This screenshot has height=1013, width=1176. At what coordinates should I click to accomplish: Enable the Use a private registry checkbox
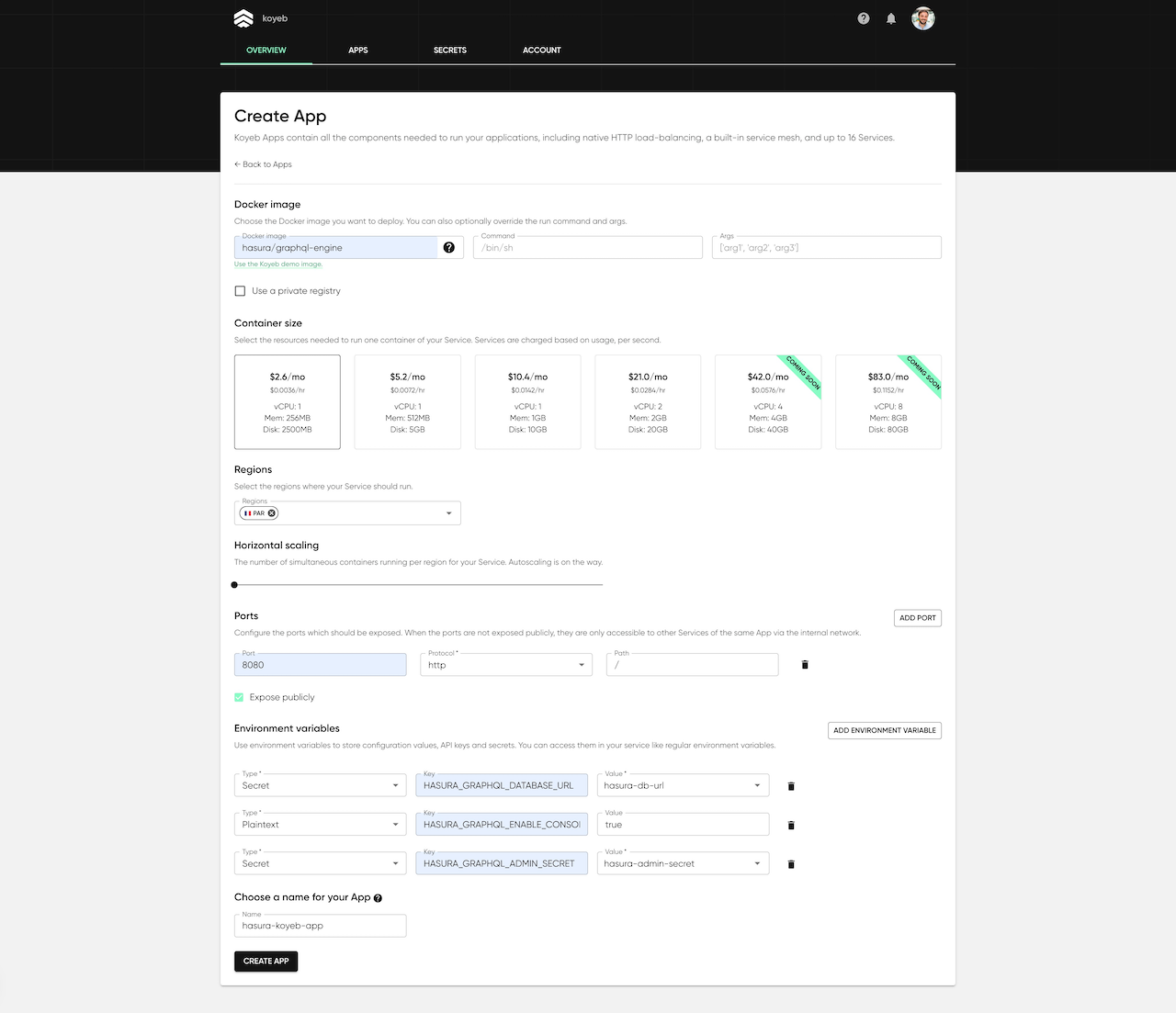click(241, 291)
